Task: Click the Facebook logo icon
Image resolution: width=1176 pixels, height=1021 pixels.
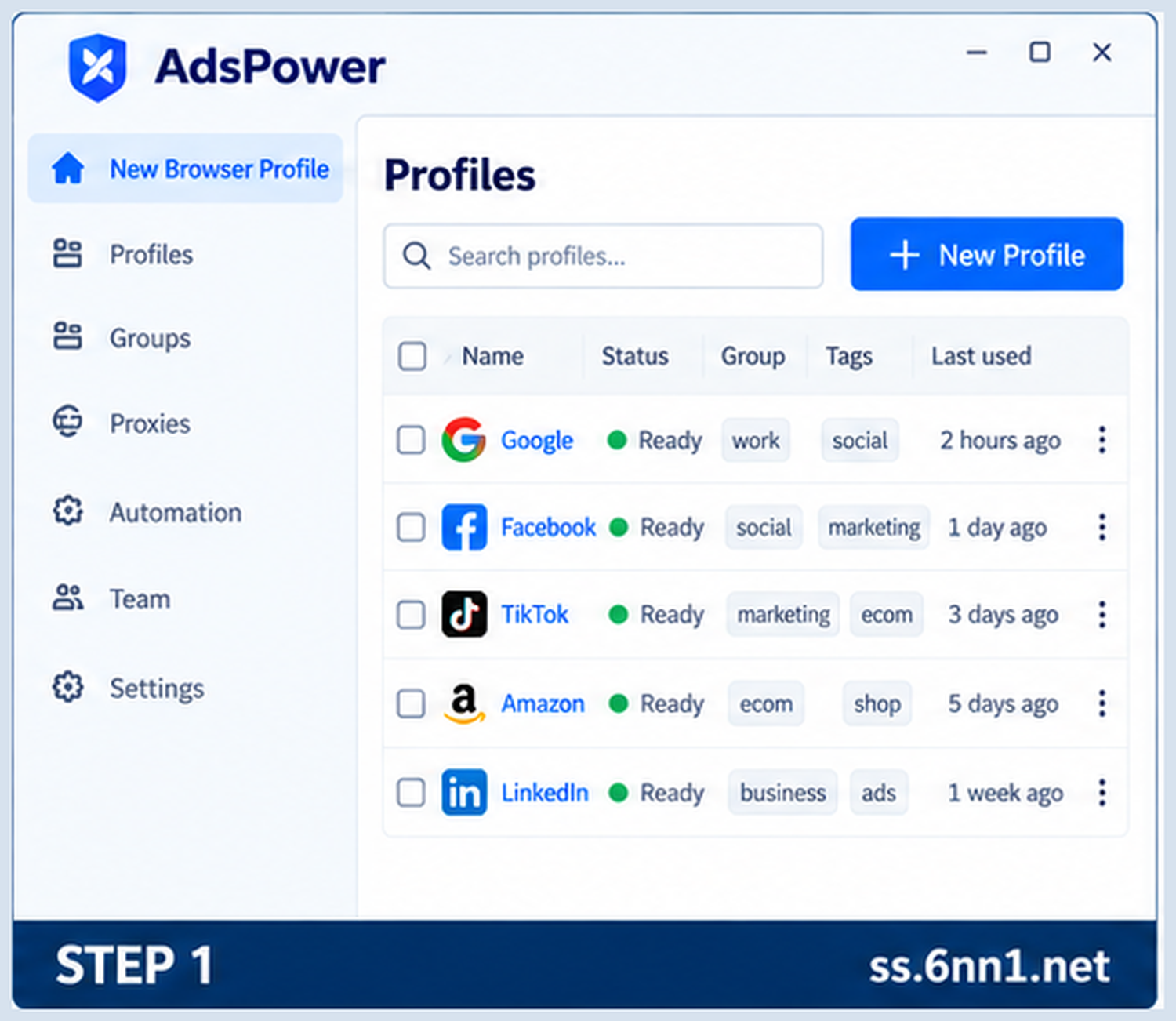Action: pos(464,527)
